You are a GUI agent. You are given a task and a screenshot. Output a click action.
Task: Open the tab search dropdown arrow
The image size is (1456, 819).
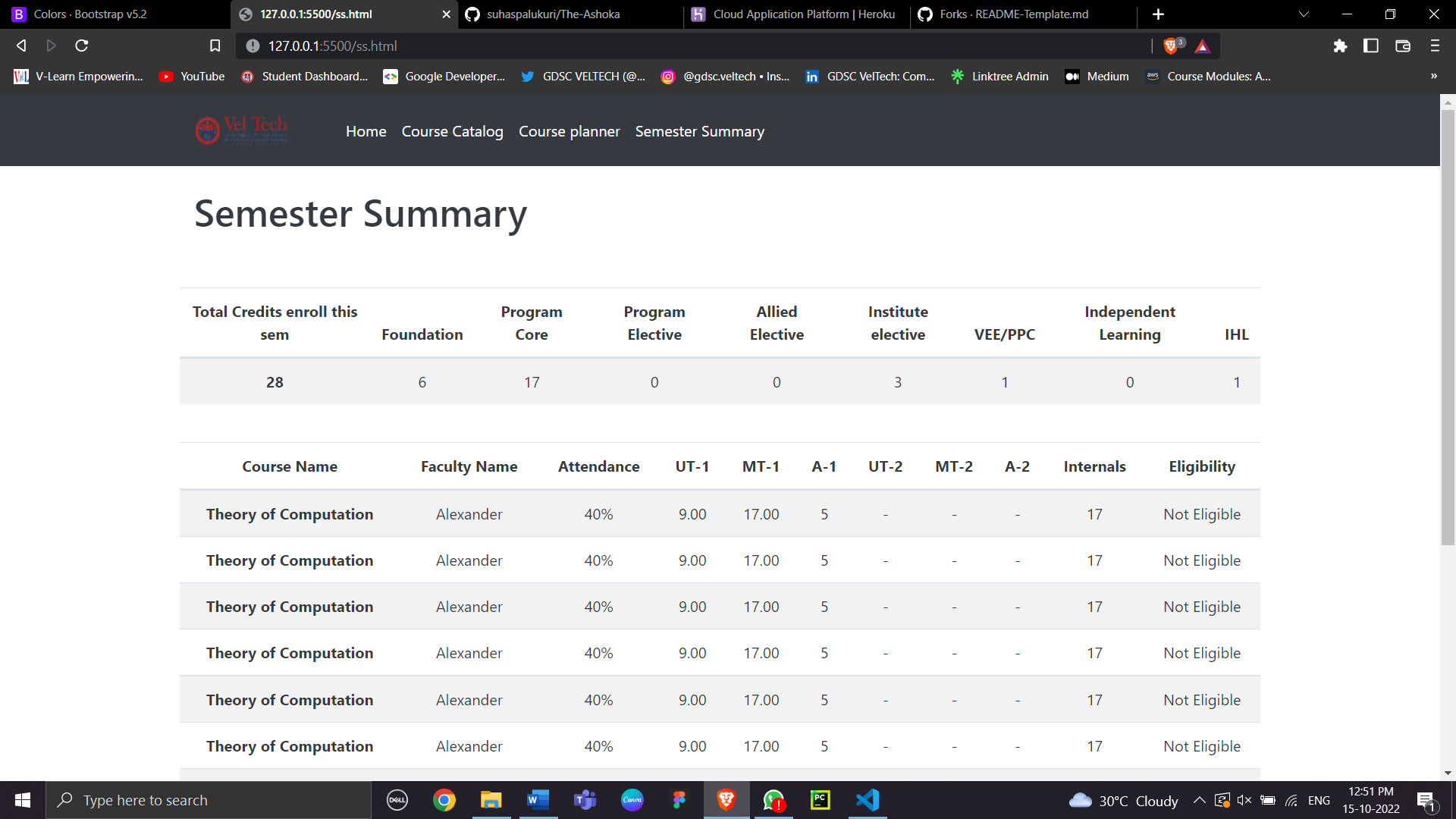click(x=1304, y=14)
